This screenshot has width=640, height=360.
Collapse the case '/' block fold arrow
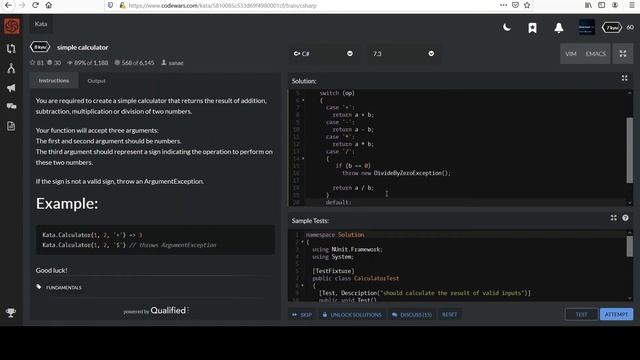(x=303, y=159)
